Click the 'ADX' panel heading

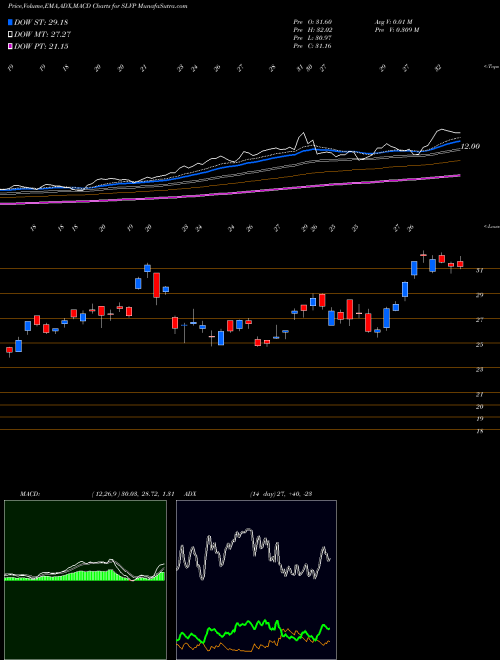[x=190, y=494]
